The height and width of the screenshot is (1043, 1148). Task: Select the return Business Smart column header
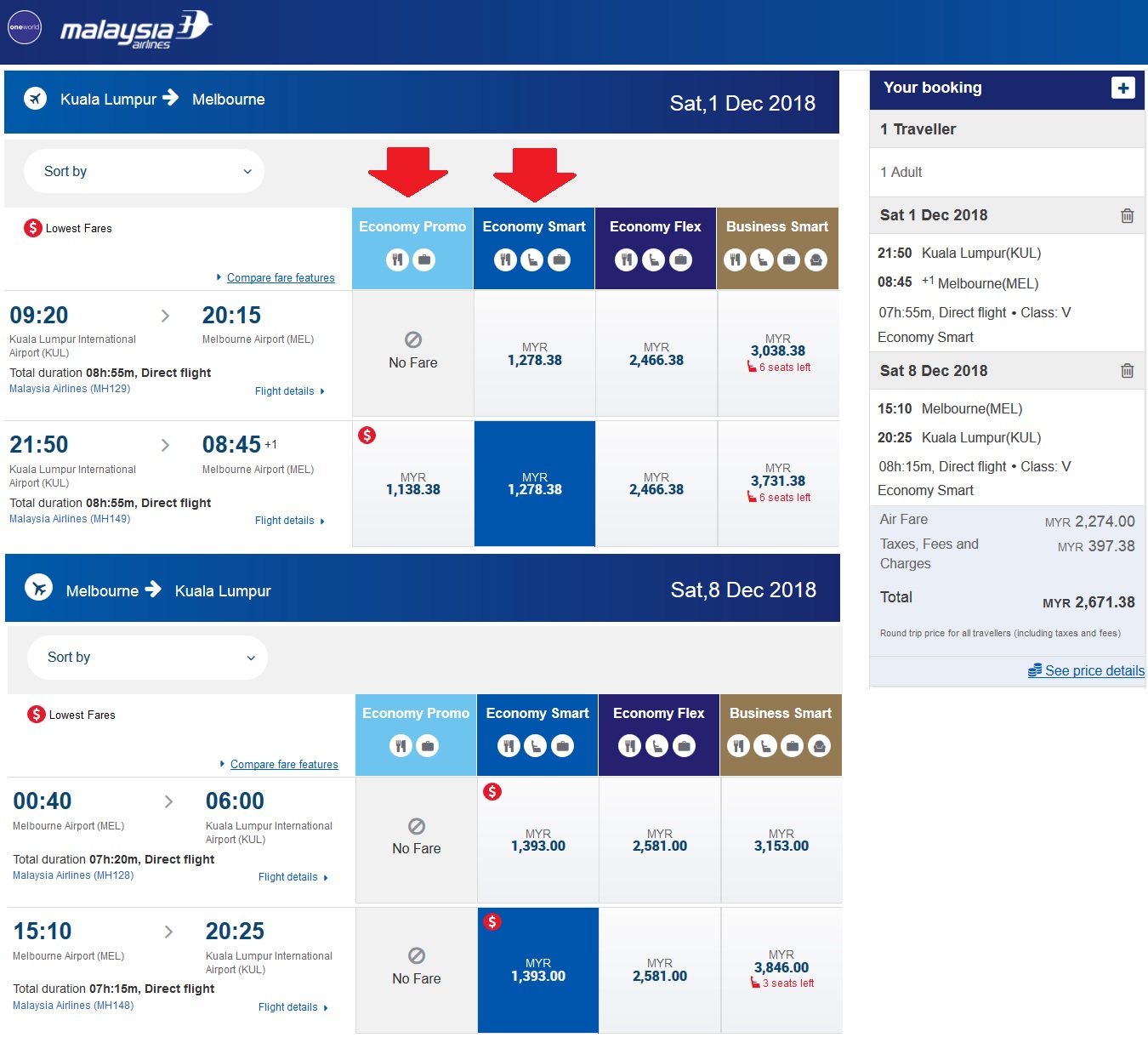pyautogui.click(x=781, y=714)
